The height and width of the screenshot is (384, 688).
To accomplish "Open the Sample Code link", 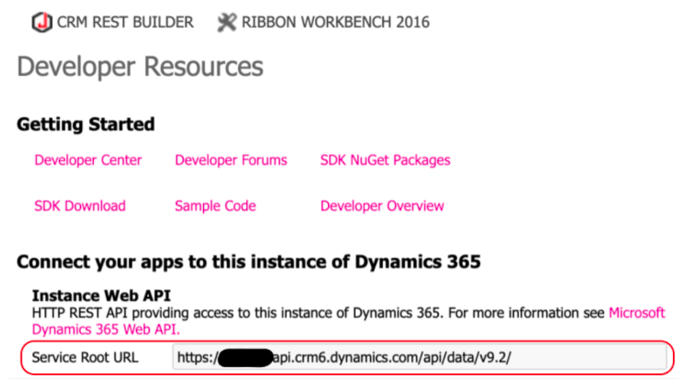I will click(215, 206).
